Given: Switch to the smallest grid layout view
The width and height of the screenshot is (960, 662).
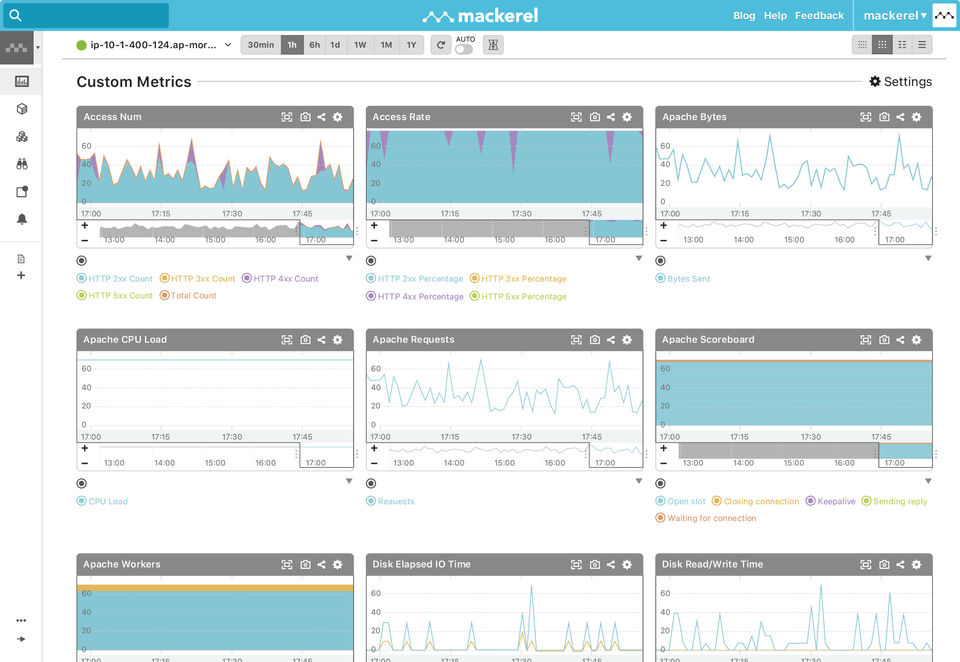Looking at the screenshot, I should [x=862, y=45].
